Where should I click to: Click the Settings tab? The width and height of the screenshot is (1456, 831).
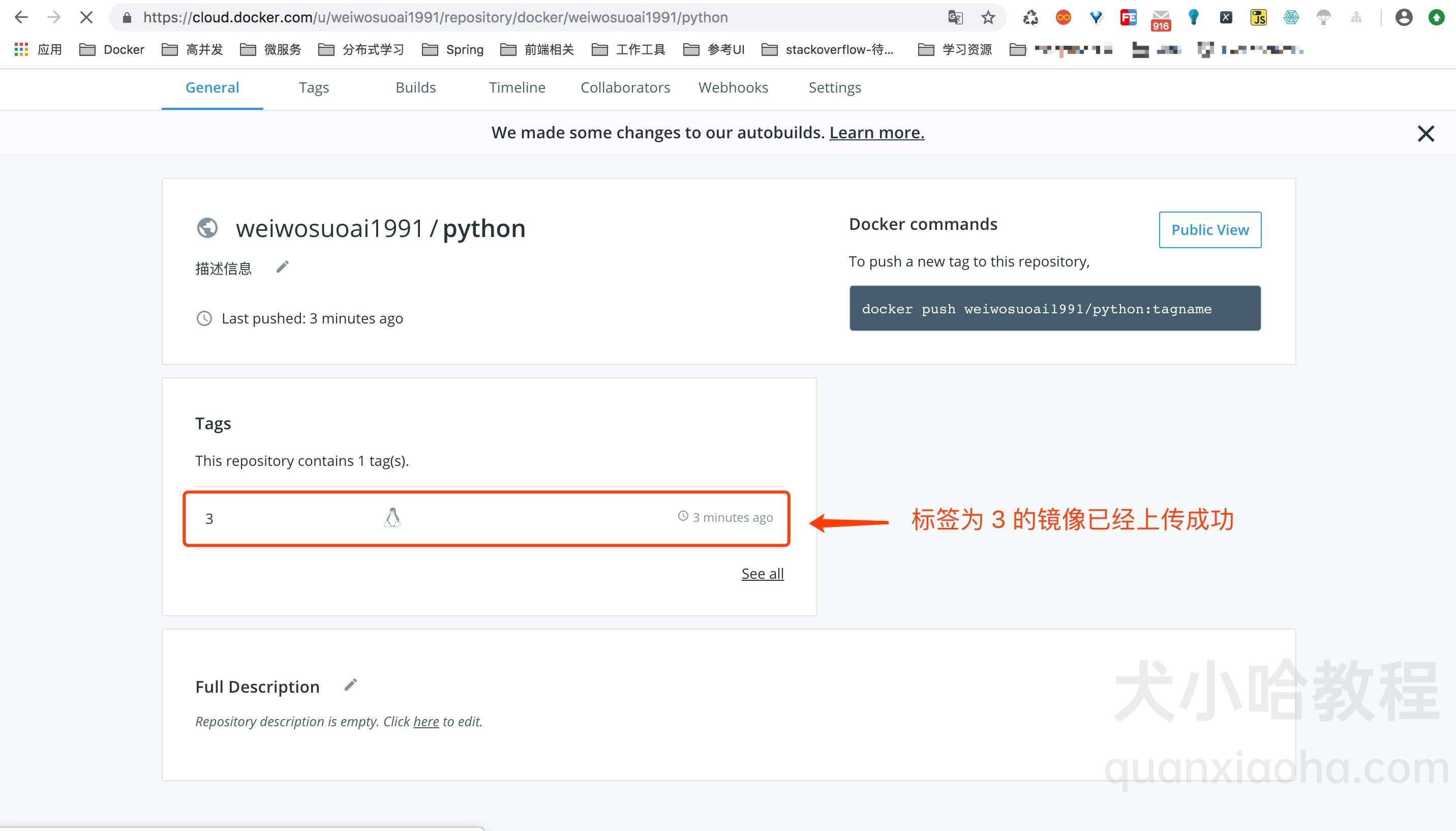[x=835, y=87]
